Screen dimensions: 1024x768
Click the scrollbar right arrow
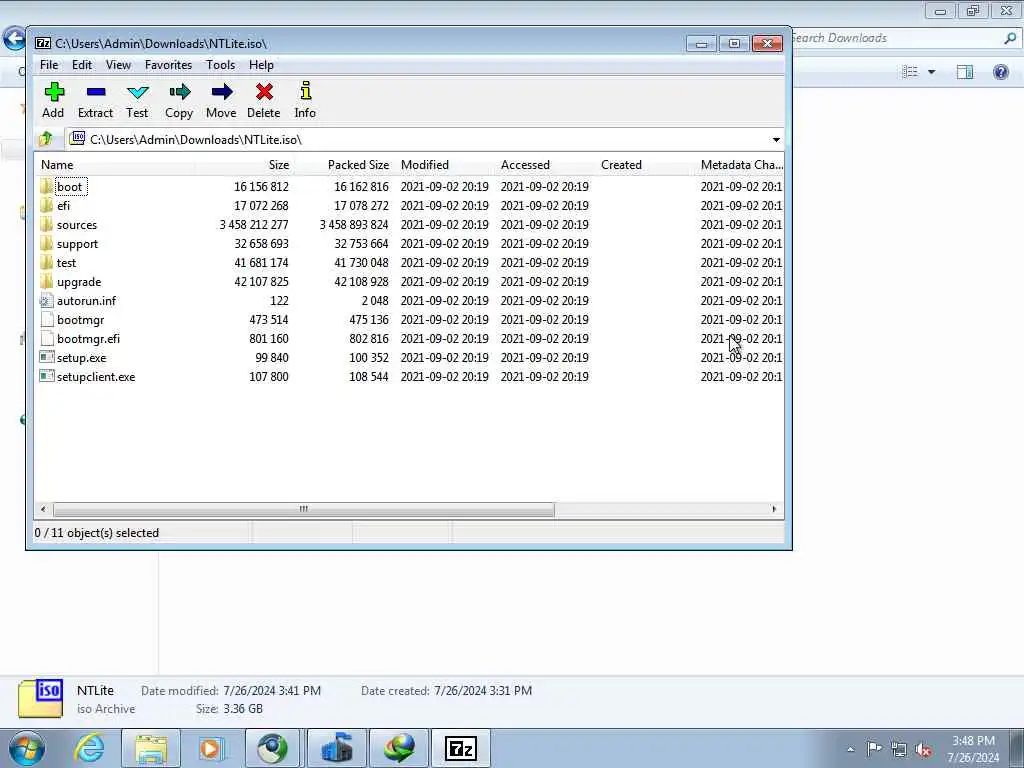pos(775,509)
